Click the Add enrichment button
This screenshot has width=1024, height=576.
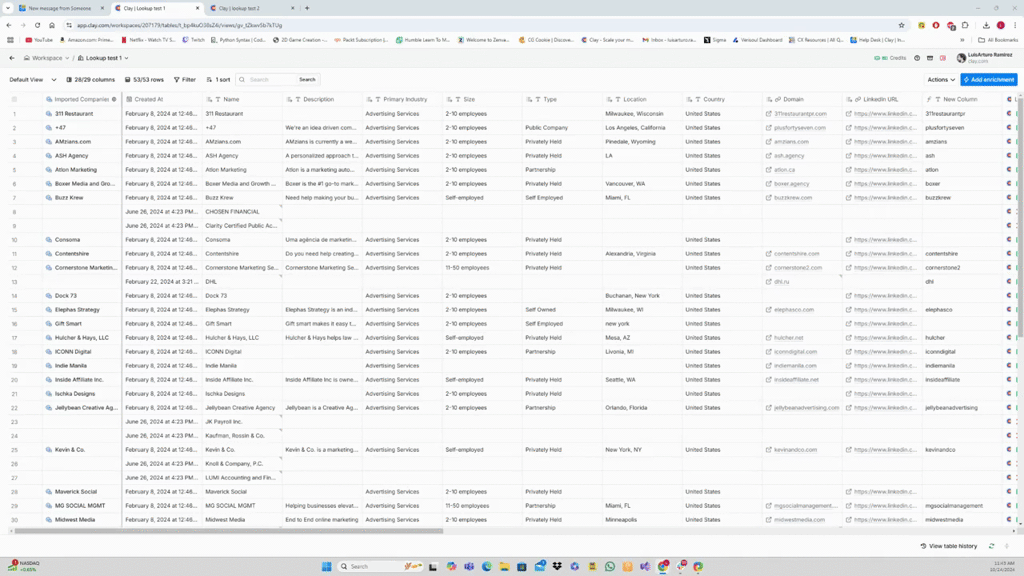tap(988, 80)
